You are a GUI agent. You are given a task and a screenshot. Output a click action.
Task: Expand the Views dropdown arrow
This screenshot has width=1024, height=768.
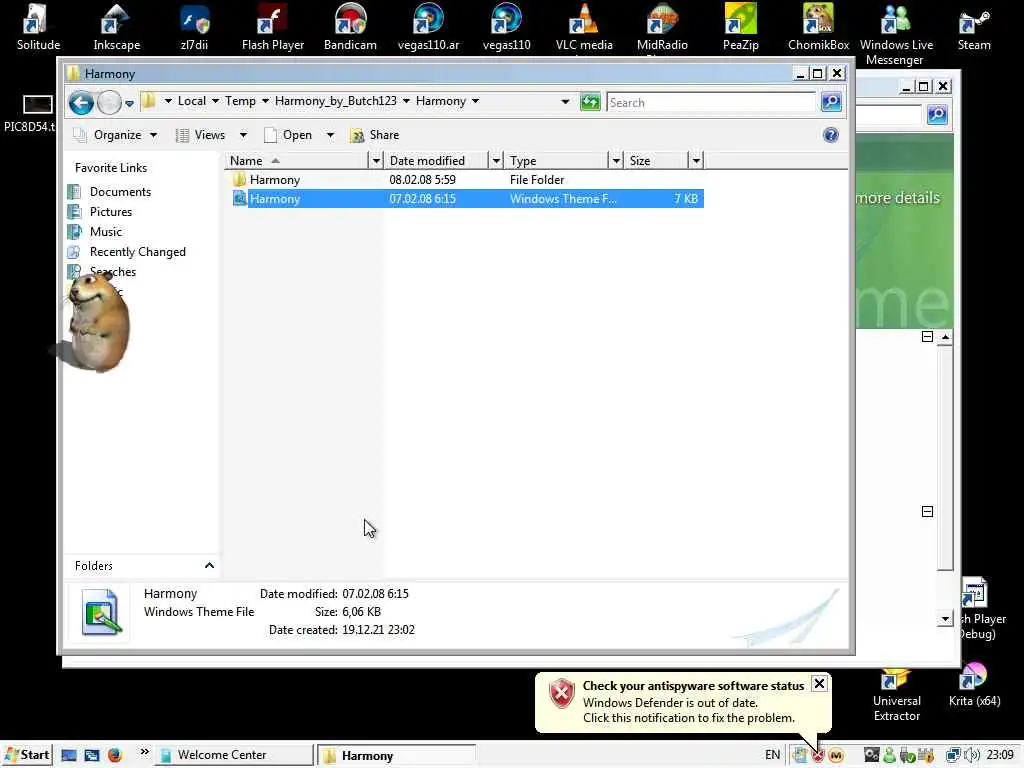[x=243, y=135]
